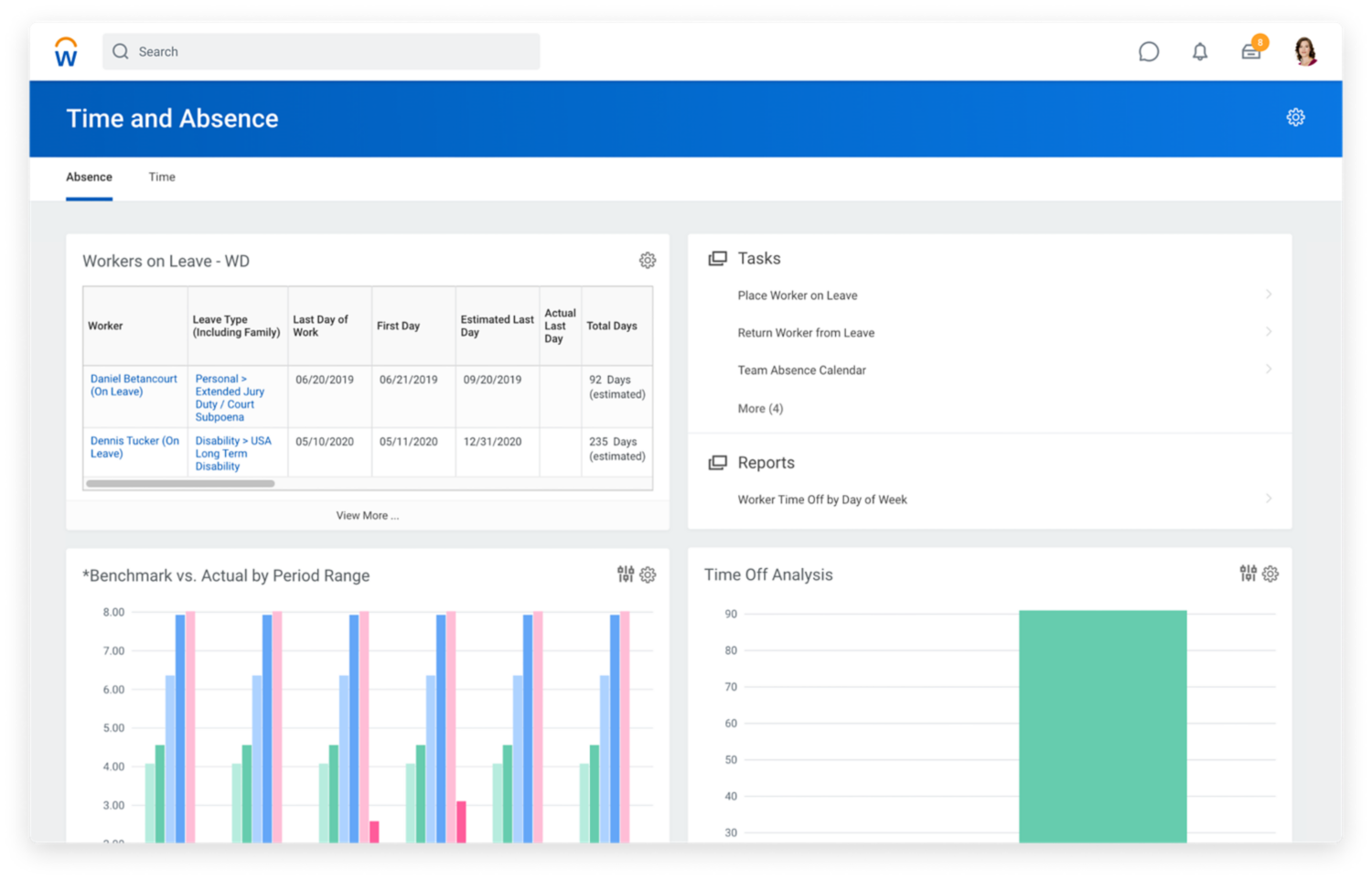Click View More in Workers on Leave
The image size is (1372, 880).
click(367, 516)
